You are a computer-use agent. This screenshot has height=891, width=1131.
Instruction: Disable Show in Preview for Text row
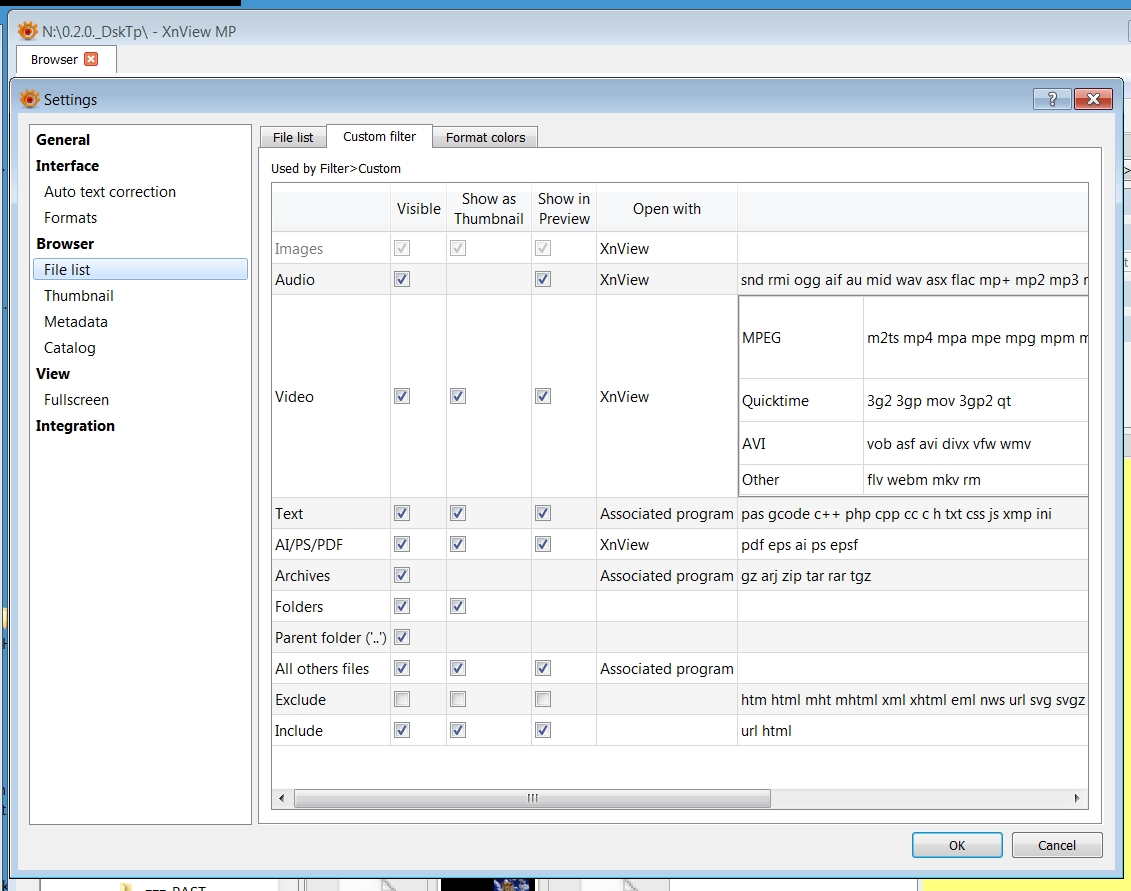click(x=543, y=513)
